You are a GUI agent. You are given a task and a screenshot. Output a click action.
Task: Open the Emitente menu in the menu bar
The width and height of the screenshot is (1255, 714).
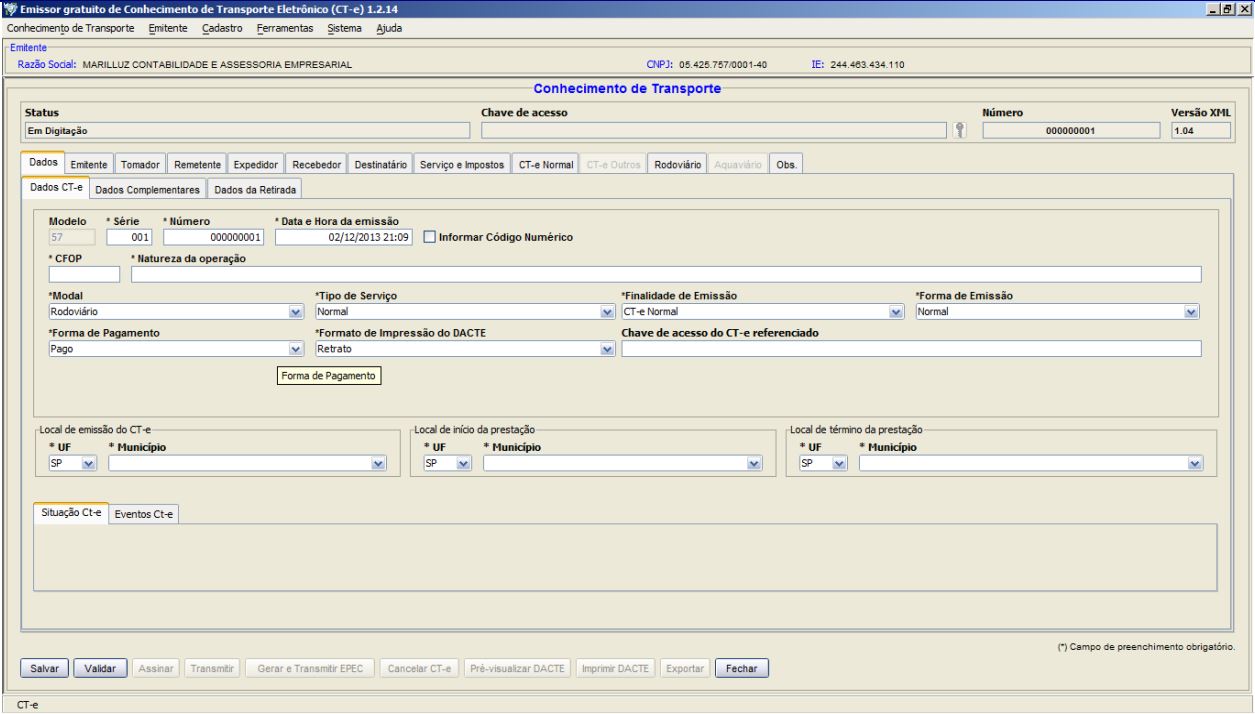pyautogui.click(x=168, y=28)
